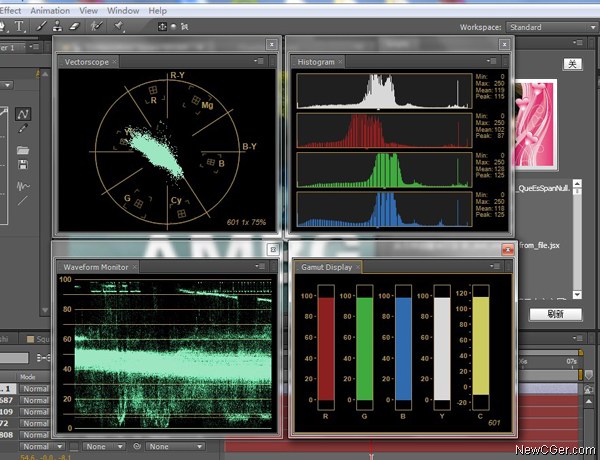The height and width of the screenshot is (460, 600).
Task: Click the diagonal line tool icon
Action: point(23,200)
